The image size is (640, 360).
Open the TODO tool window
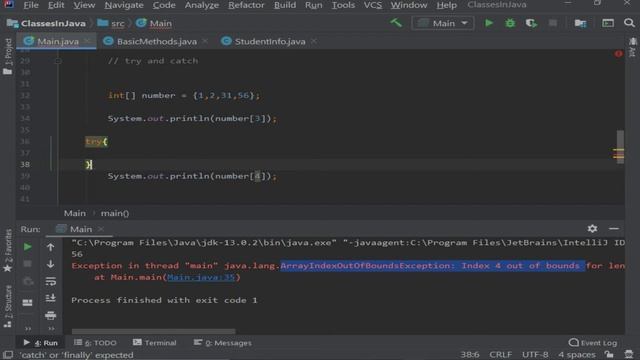click(x=95, y=343)
